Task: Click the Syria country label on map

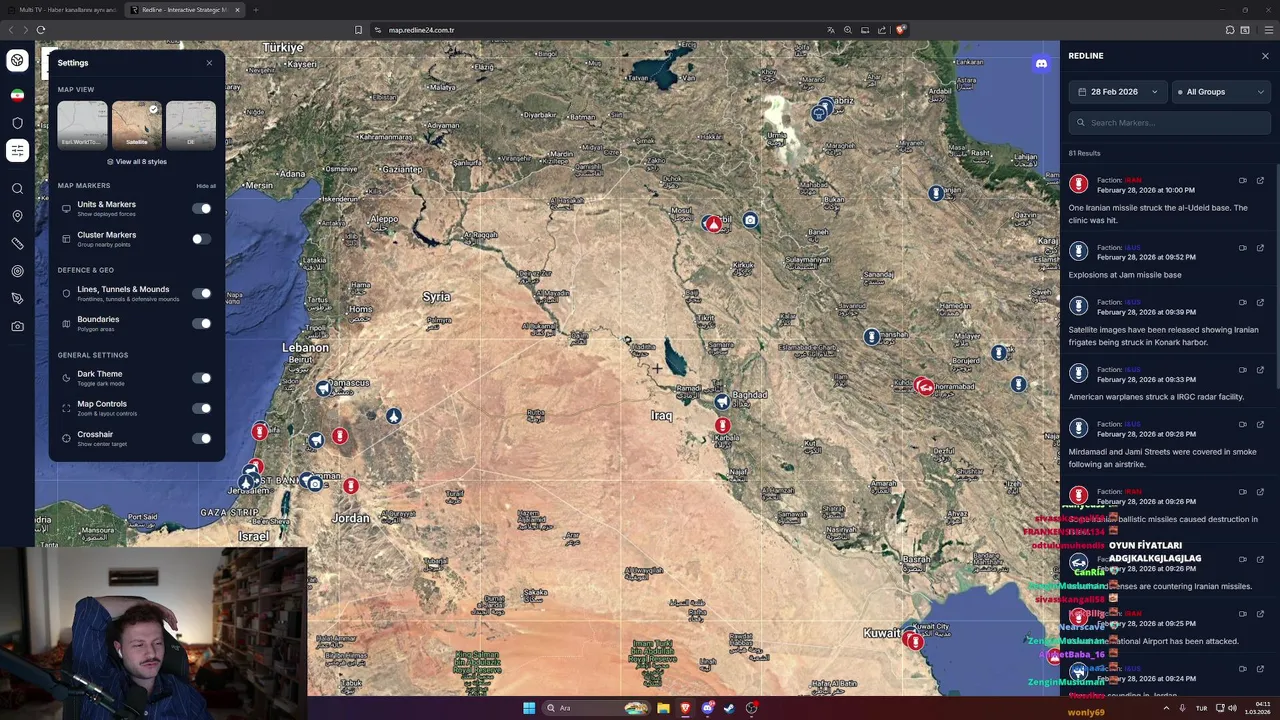Action: pos(436,297)
